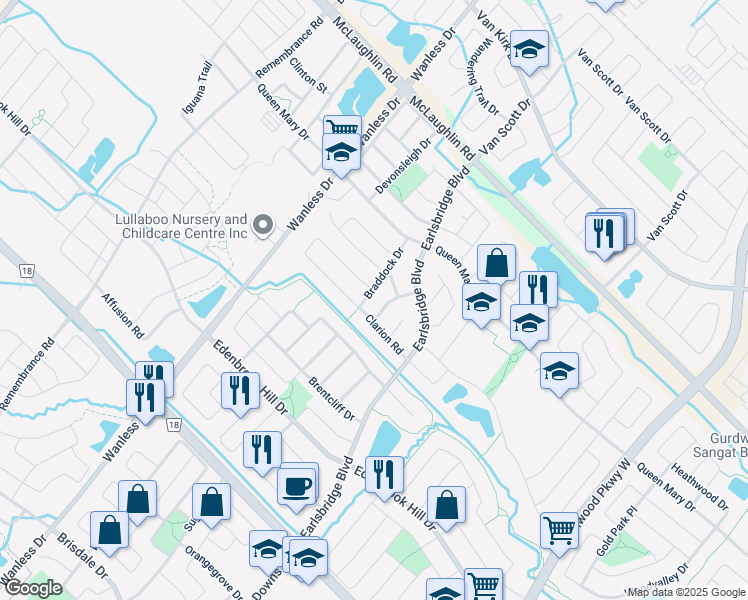Click the Earlsbridge Blvd label above Clarion Rd

pyautogui.click(x=419, y=305)
